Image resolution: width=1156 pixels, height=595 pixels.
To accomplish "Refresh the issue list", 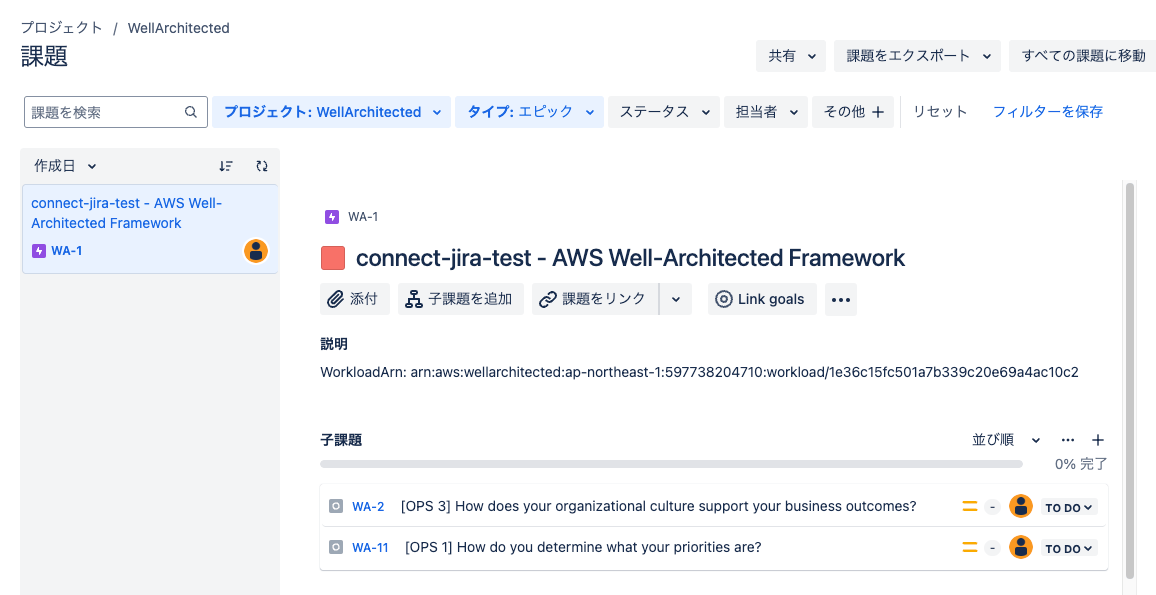I will coord(262,166).
